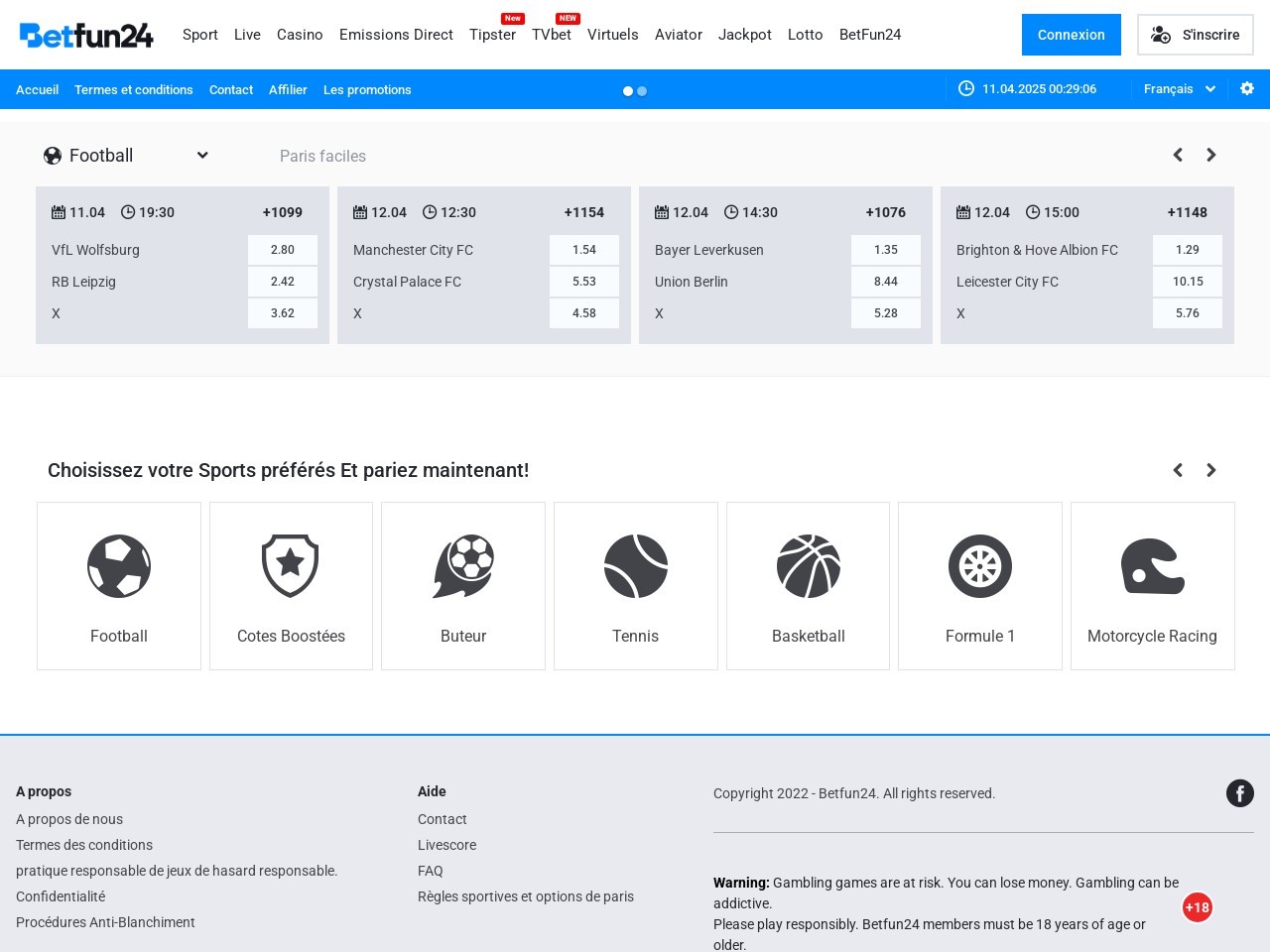
Task: Bet on Brighton & Hove Albion at 1.29
Action: (x=1188, y=250)
